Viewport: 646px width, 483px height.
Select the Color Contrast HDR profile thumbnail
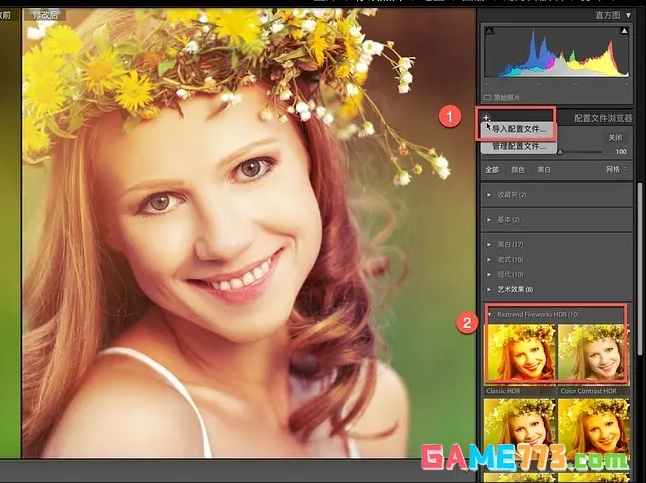pyautogui.click(x=594, y=354)
